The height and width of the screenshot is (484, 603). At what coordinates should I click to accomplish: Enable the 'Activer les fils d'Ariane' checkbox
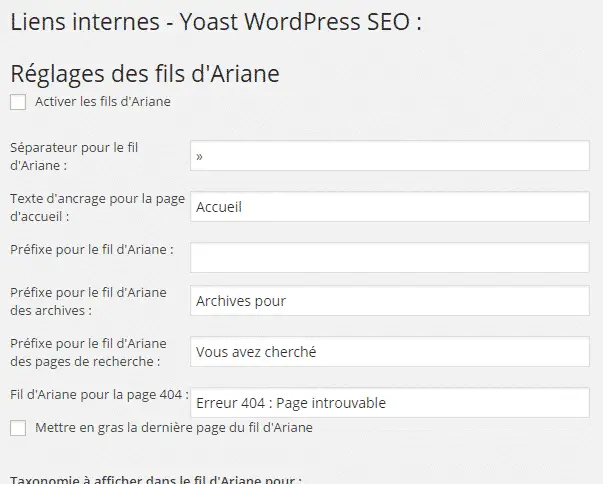(x=18, y=102)
